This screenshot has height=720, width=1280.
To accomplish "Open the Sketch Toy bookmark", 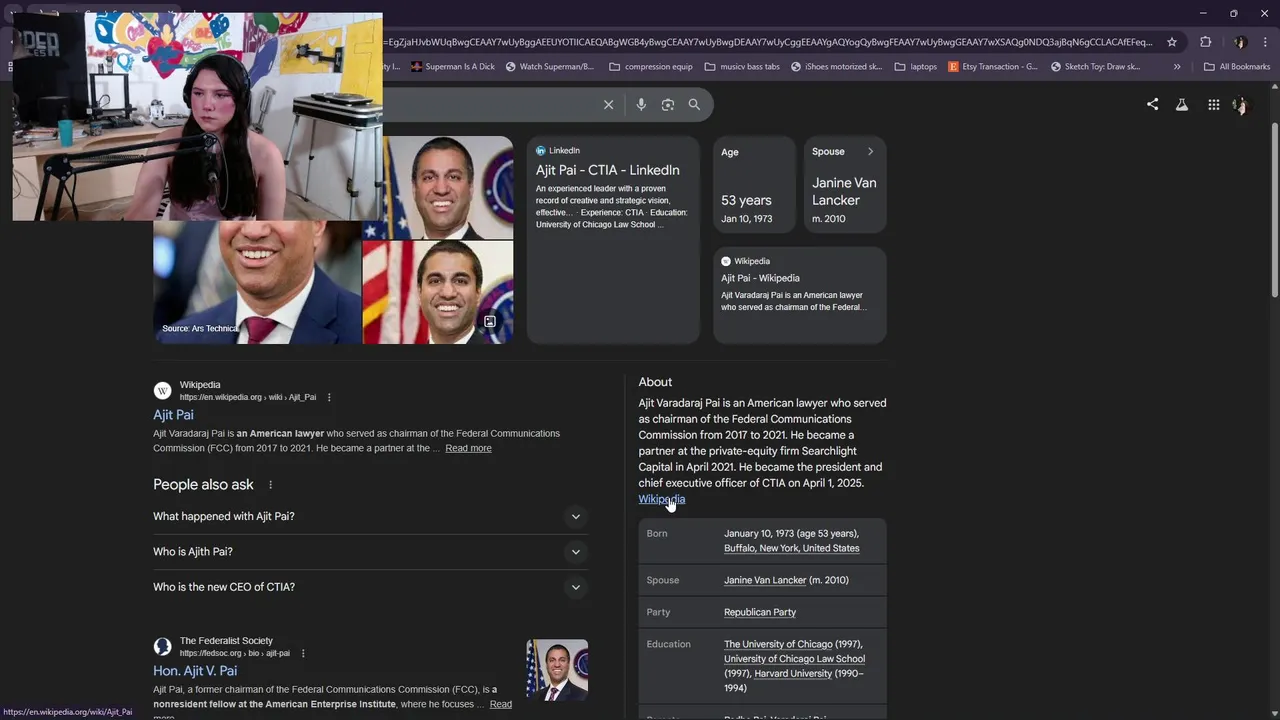I will [x=1095, y=67].
